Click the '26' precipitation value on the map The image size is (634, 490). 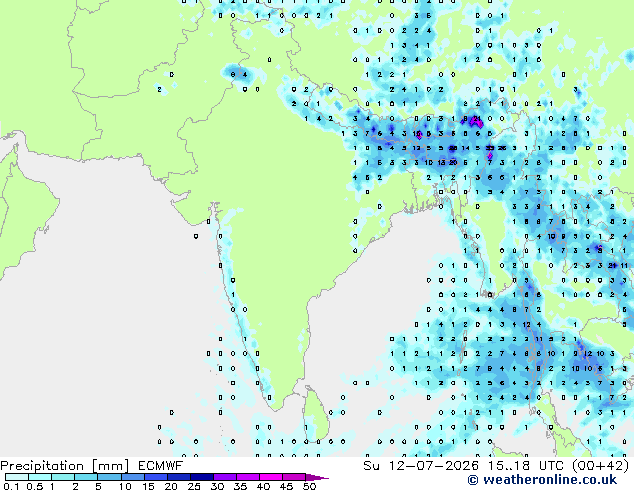(502, 148)
